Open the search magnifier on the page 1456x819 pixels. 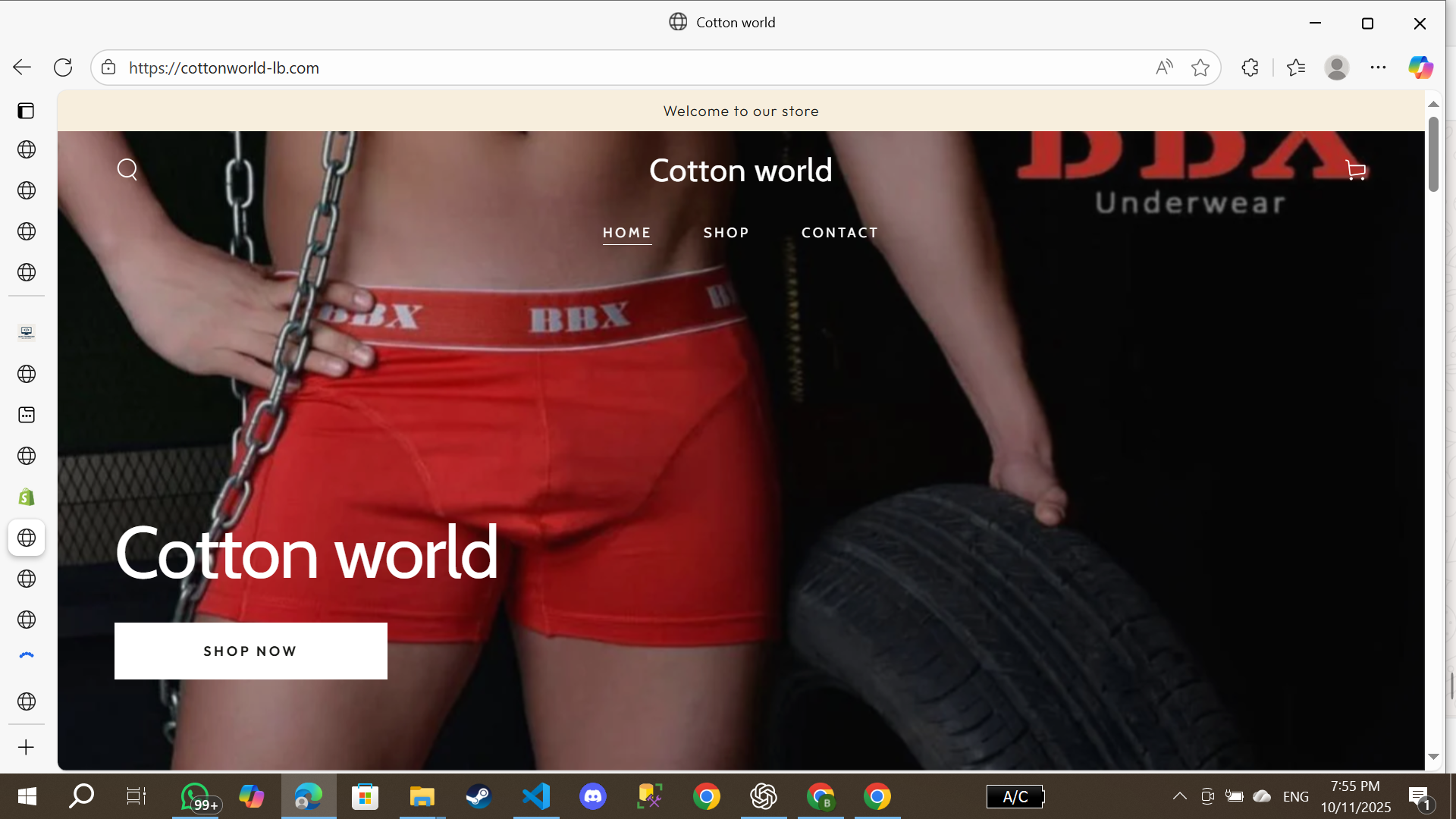point(127,169)
